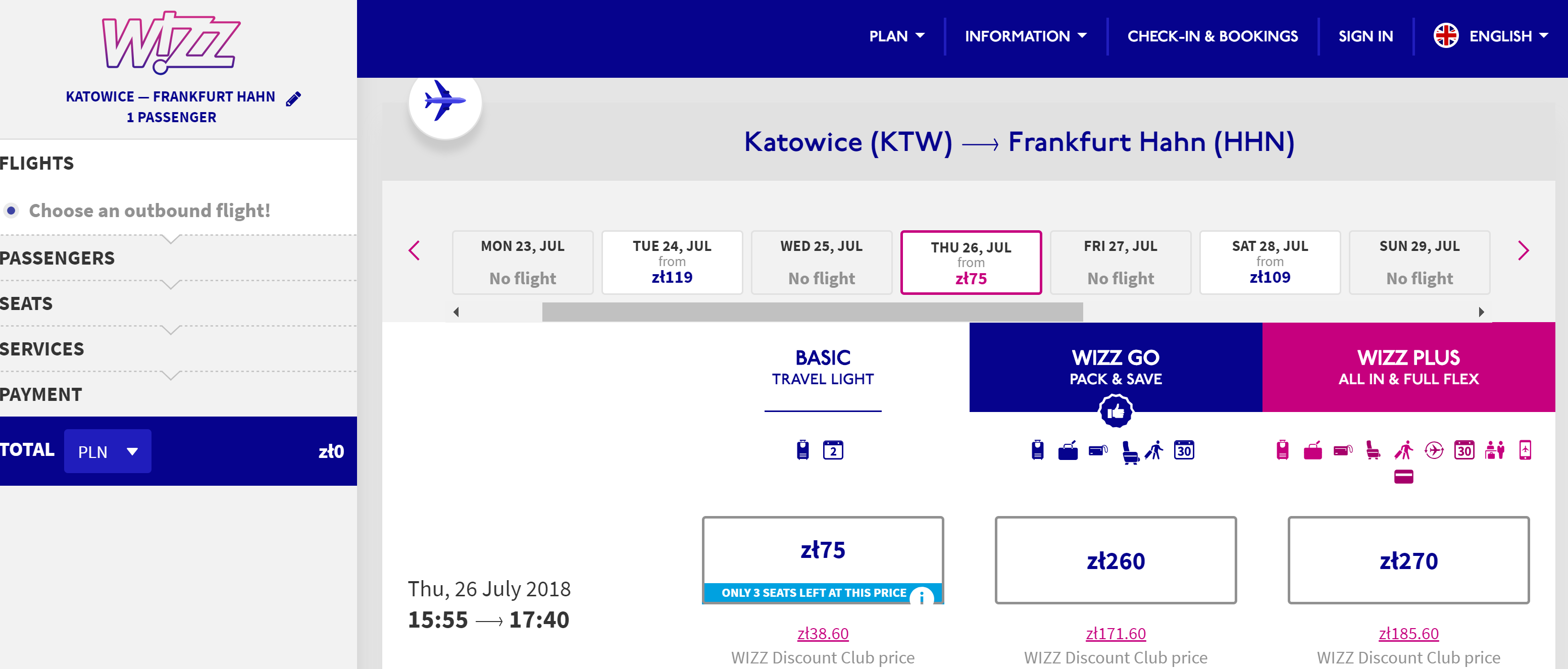Select the zł260 WIZZ GO fare option

(1115, 560)
